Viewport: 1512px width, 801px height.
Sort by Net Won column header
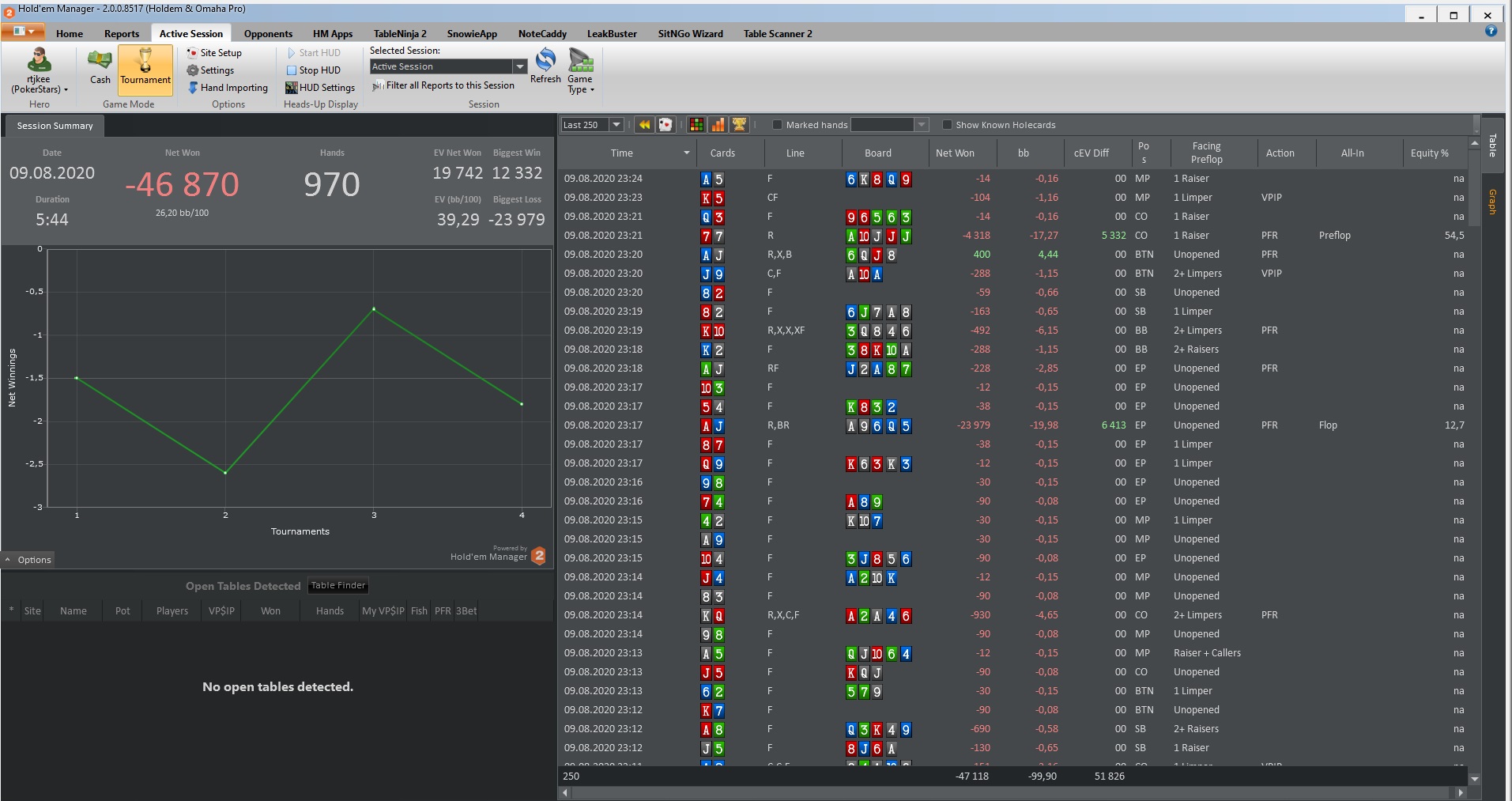click(955, 153)
